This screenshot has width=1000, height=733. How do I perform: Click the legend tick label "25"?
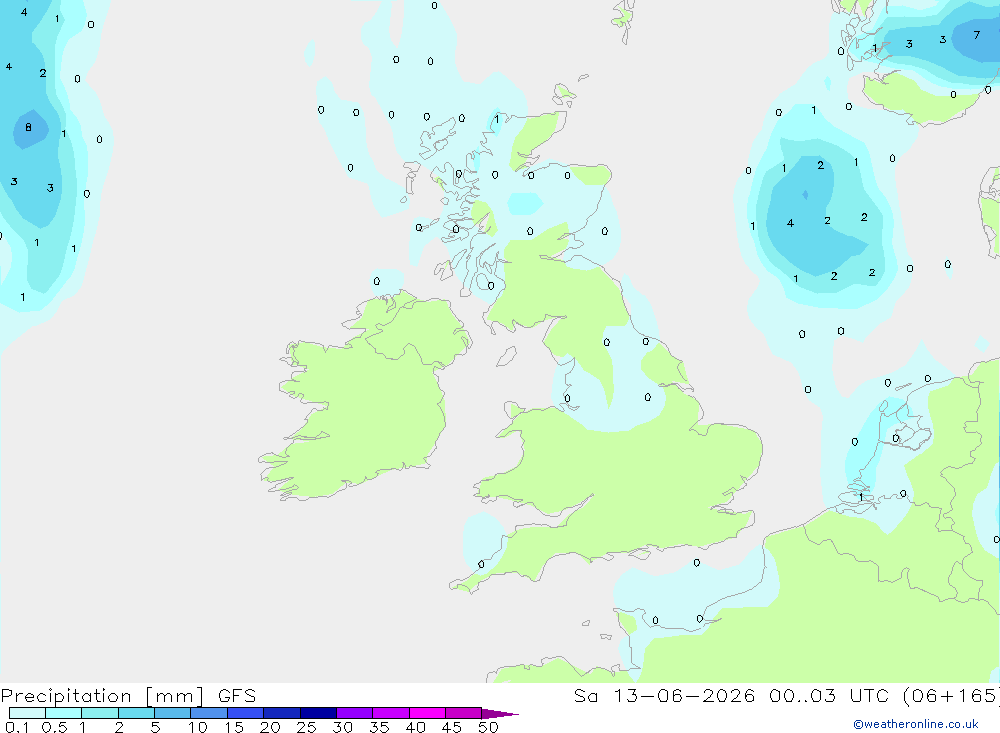click(x=306, y=727)
